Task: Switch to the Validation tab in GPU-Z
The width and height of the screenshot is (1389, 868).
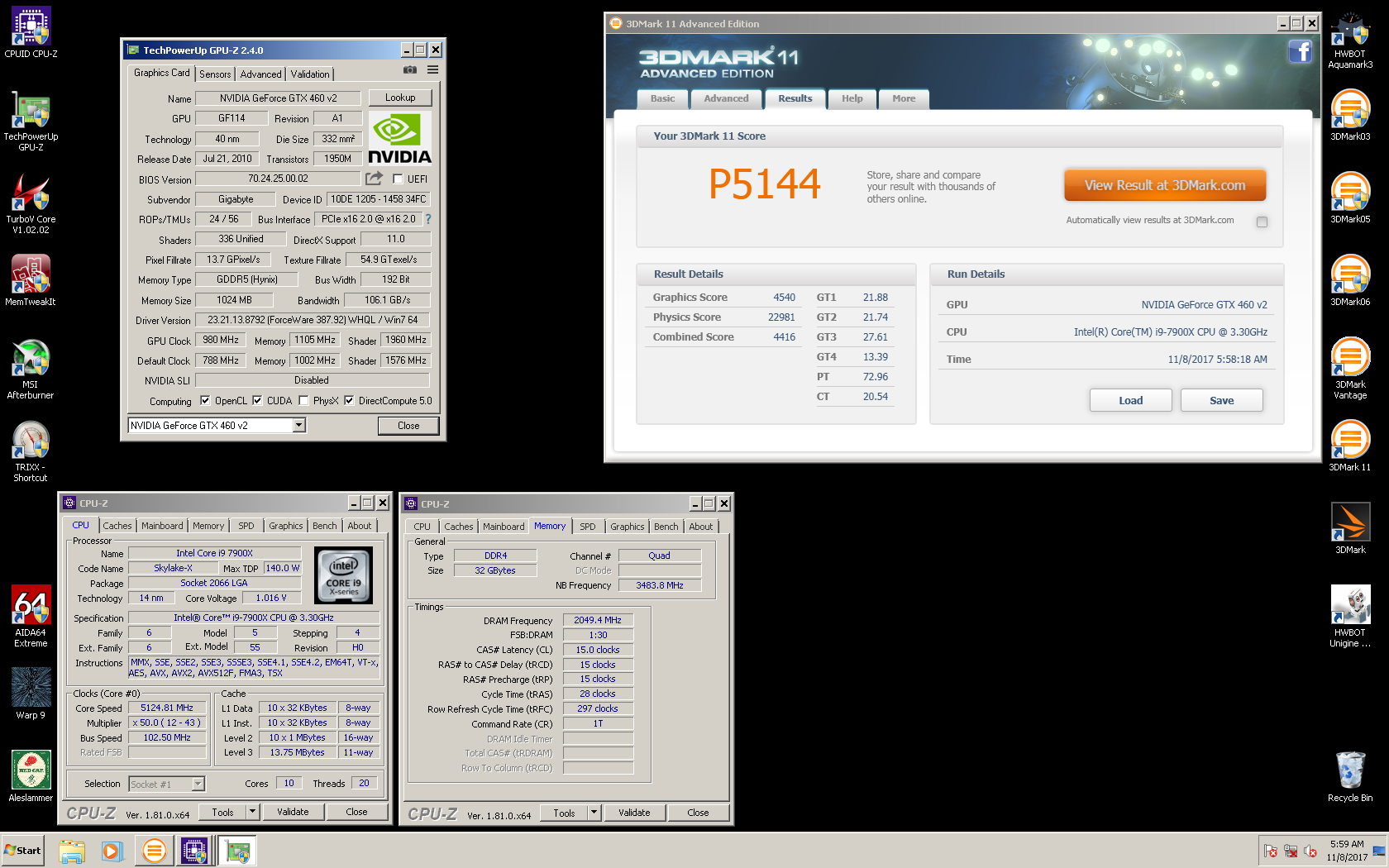Action: click(x=309, y=74)
